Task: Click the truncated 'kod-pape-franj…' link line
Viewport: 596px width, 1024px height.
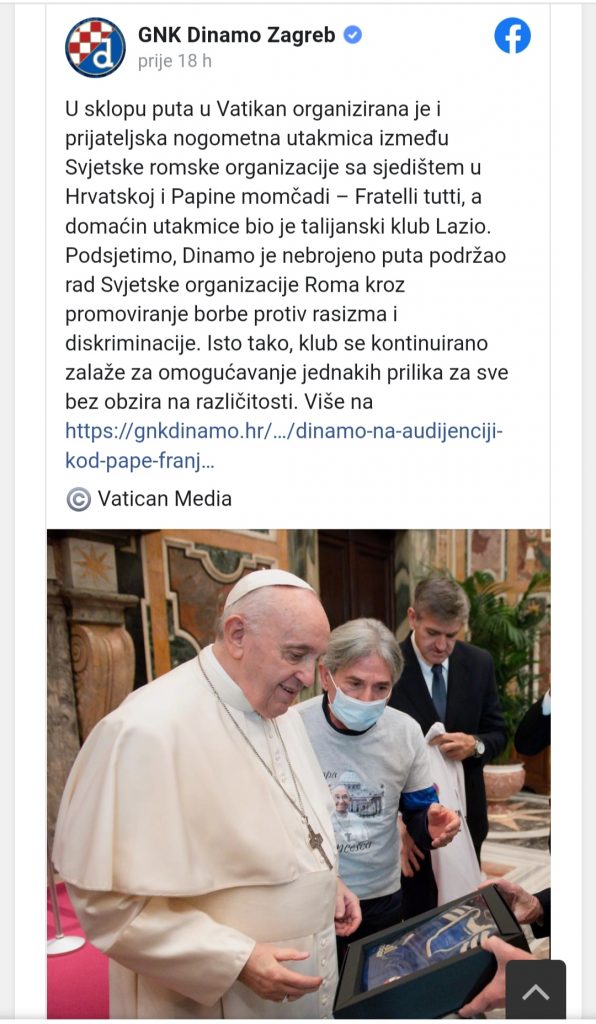Action: pyautogui.click(x=140, y=461)
